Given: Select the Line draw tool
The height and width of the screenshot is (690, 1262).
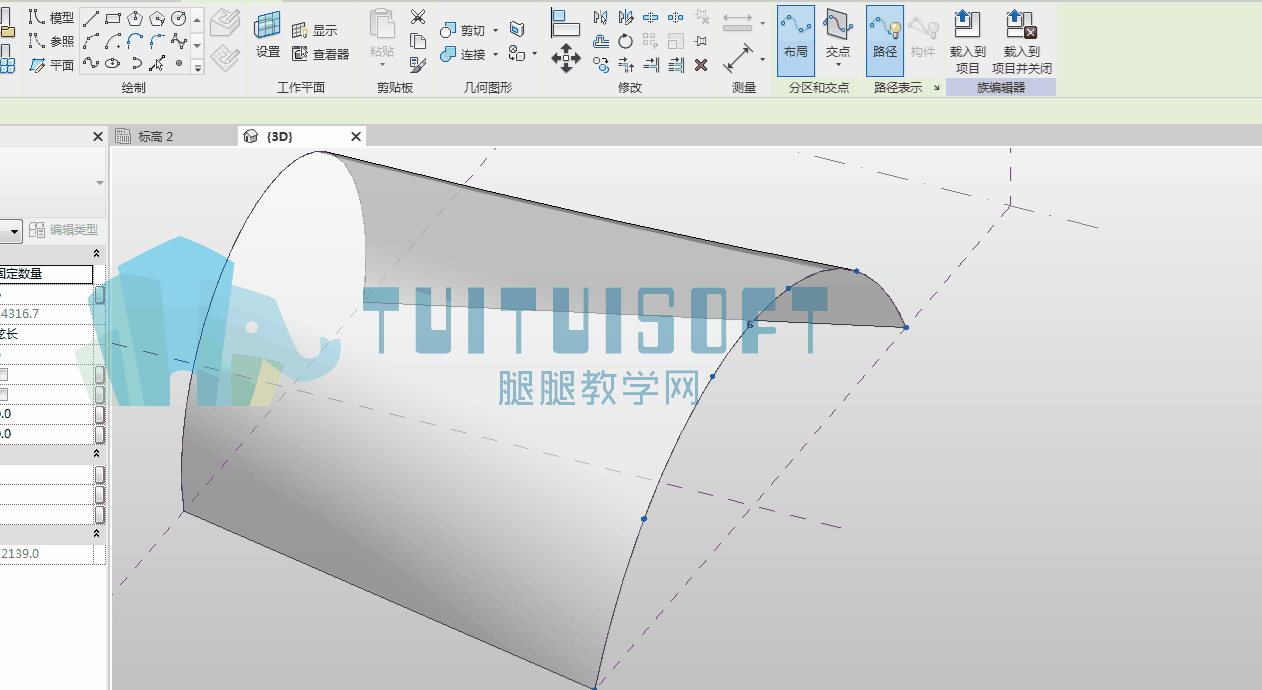Looking at the screenshot, I should click(x=91, y=19).
